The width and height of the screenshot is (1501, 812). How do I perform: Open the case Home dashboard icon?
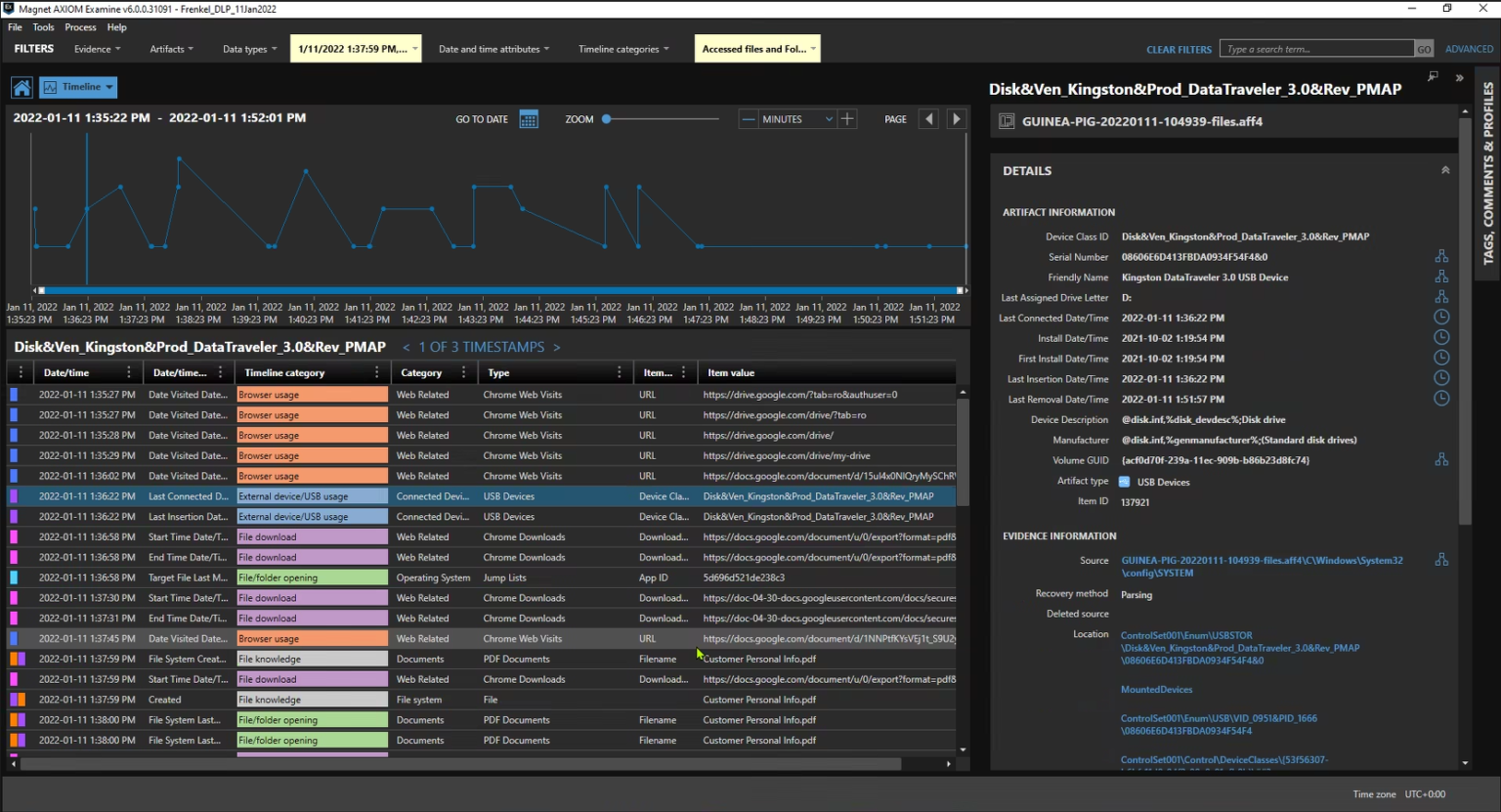21,87
